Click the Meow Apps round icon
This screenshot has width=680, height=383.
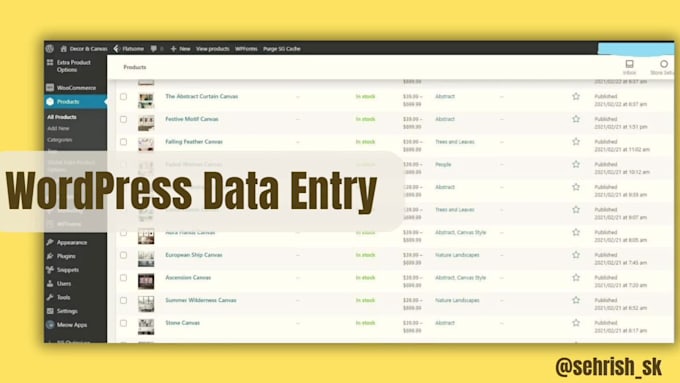tap(50, 324)
